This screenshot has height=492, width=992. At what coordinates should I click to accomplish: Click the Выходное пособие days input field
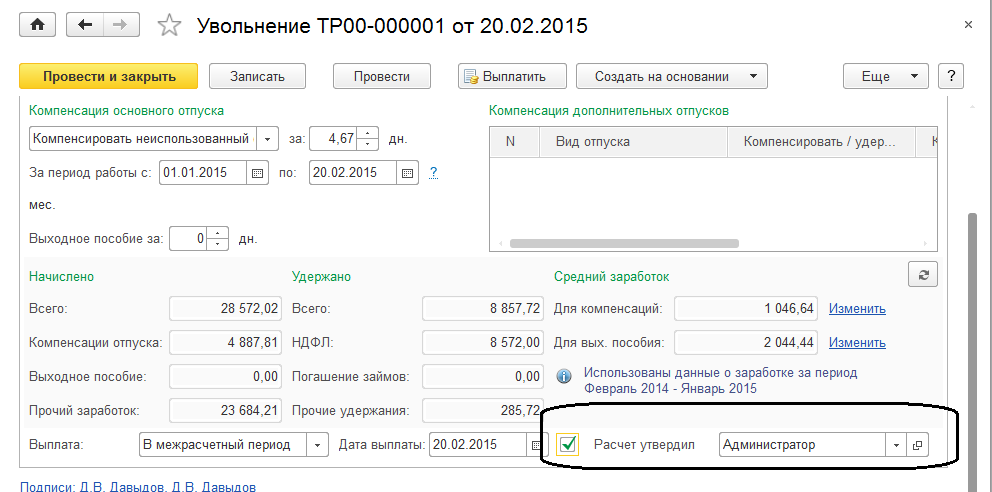click(190, 239)
